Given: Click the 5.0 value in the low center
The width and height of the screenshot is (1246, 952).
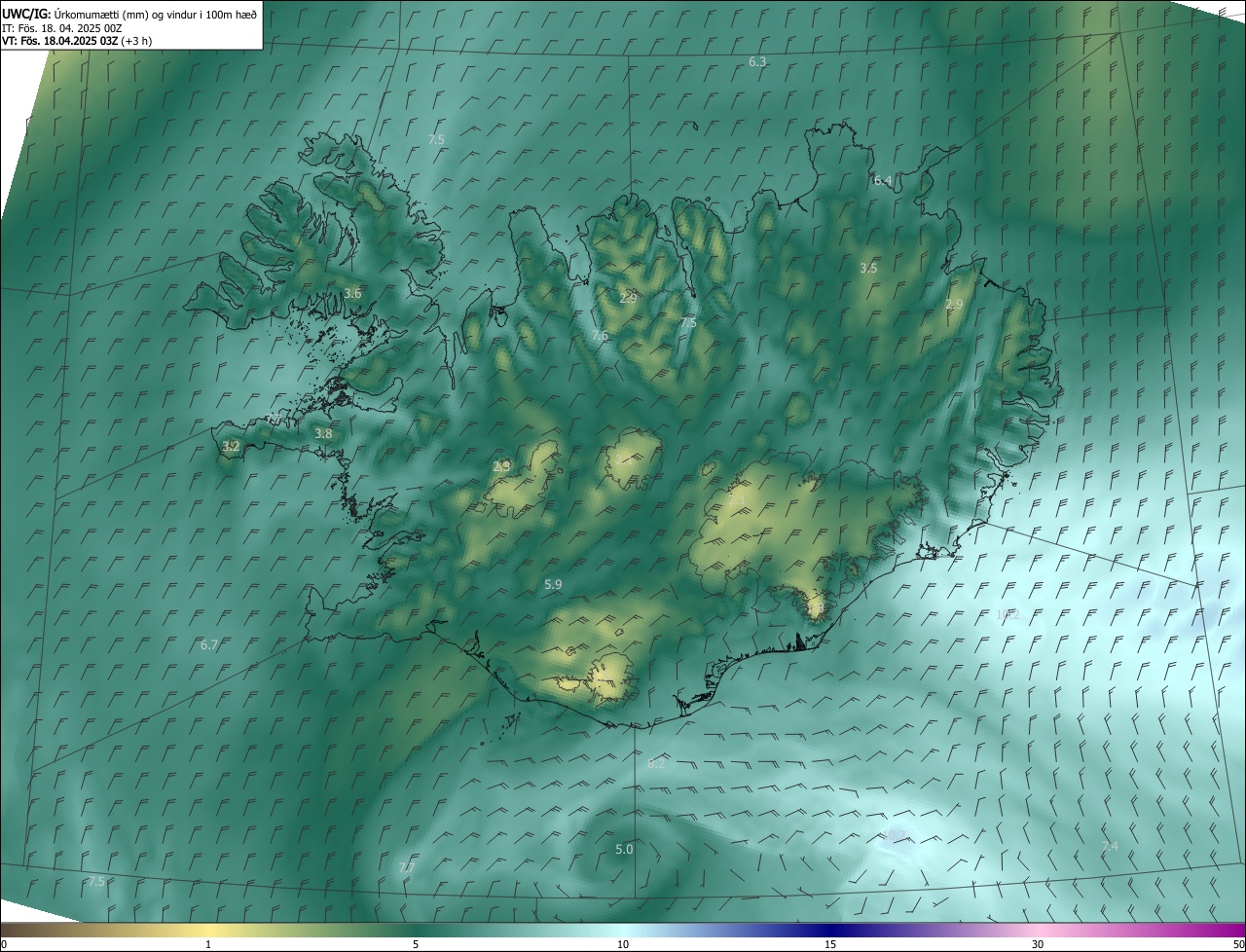Looking at the screenshot, I should (624, 849).
